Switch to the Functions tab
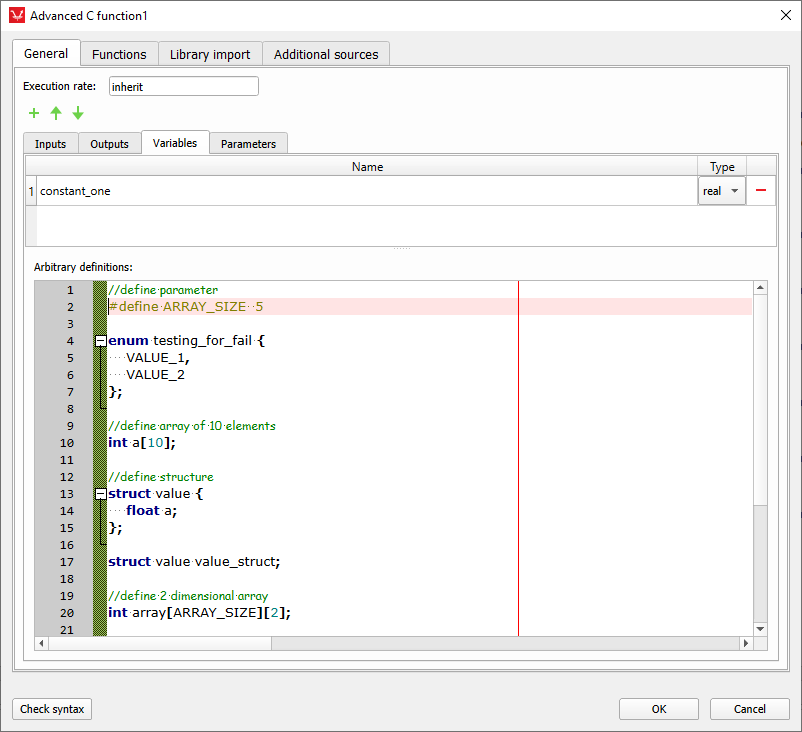 coord(119,54)
